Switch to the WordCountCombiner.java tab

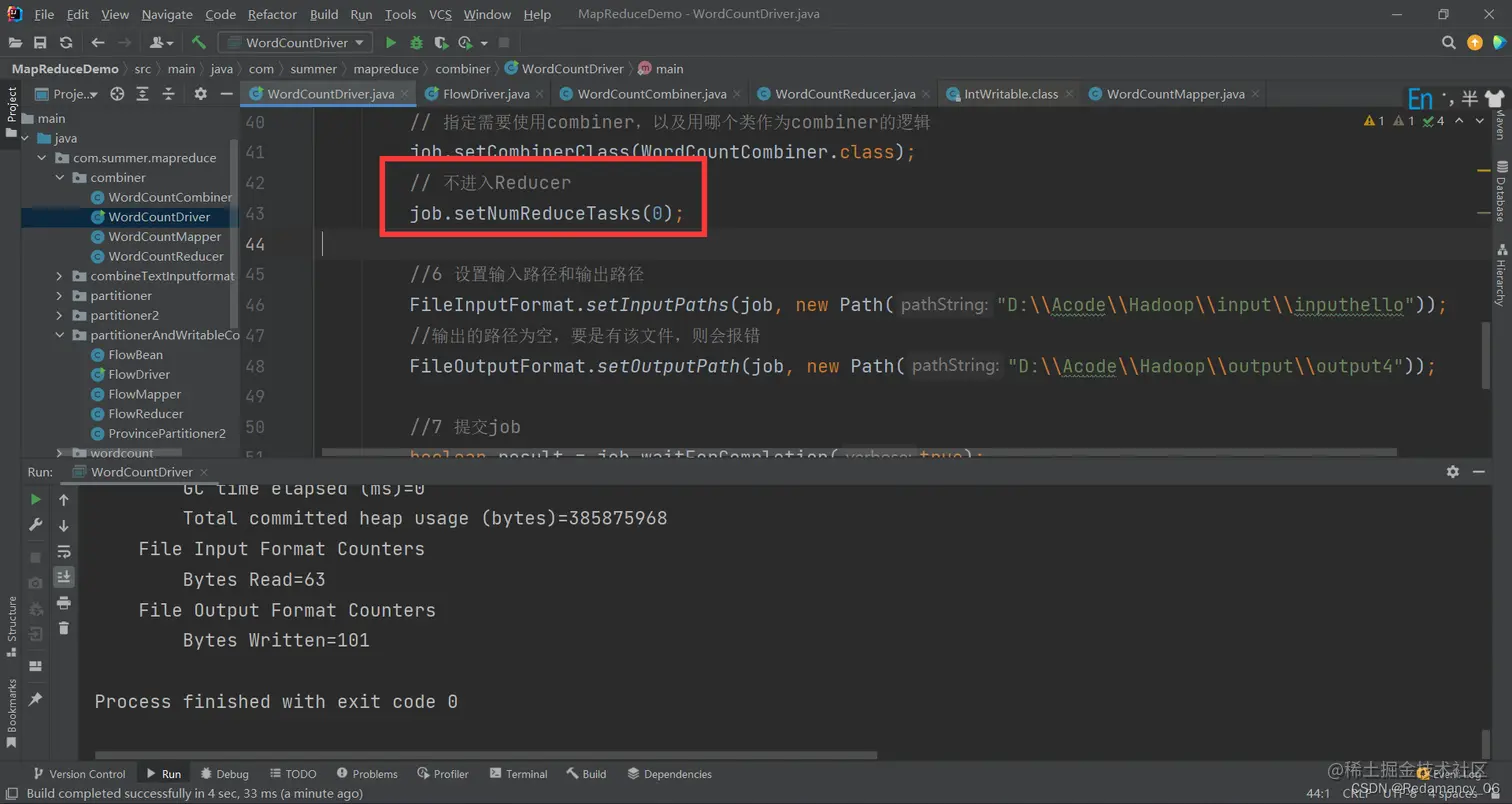point(651,94)
